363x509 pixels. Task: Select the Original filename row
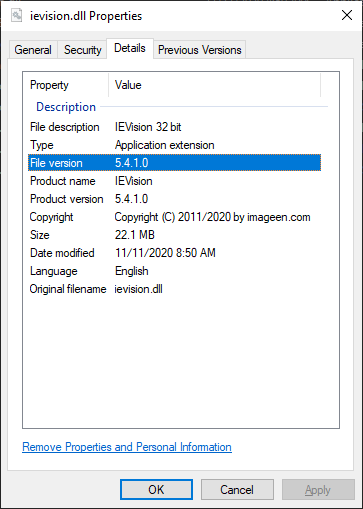point(174,289)
